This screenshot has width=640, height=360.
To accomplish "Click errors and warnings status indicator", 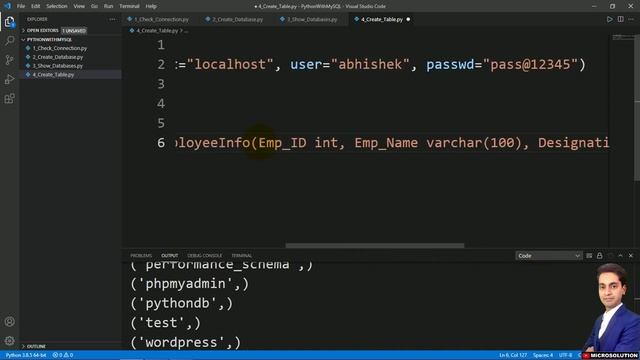I will click(x=63, y=355).
